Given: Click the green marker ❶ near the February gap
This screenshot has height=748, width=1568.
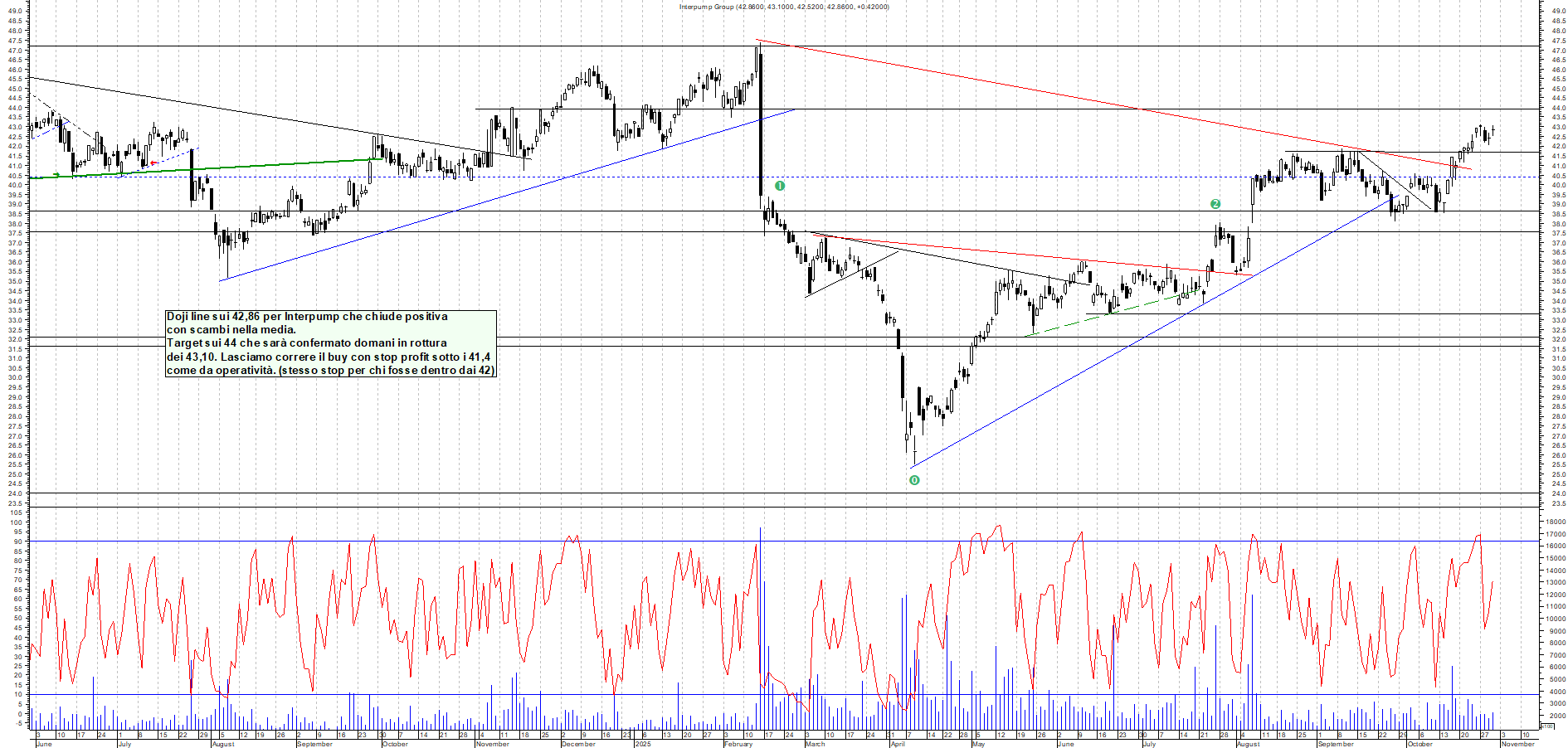Looking at the screenshot, I should click(x=778, y=186).
